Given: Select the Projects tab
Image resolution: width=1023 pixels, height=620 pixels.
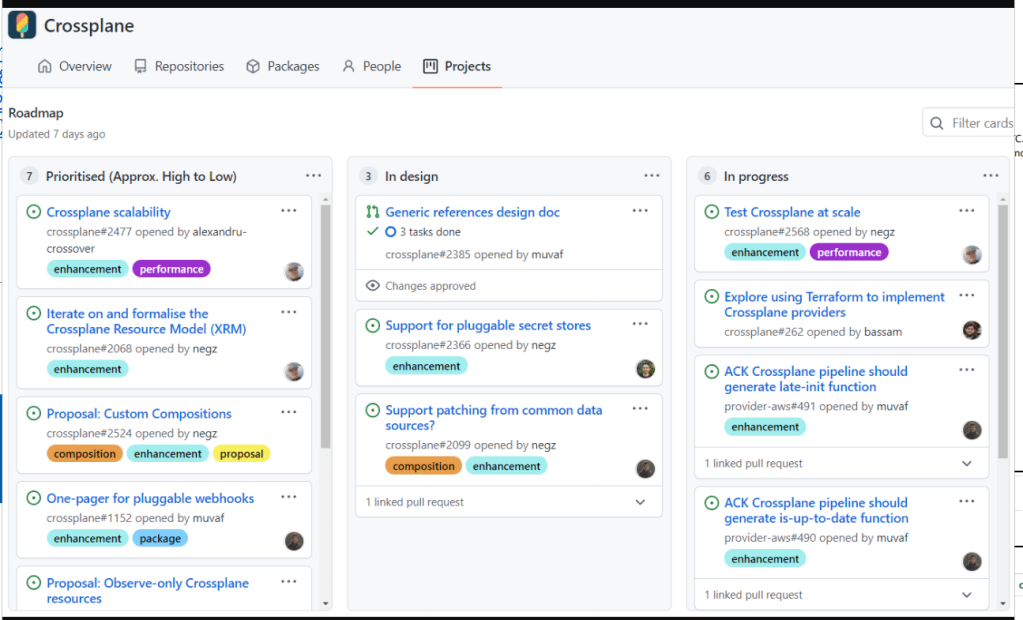Looking at the screenshot, I should [x=457, y=67].
